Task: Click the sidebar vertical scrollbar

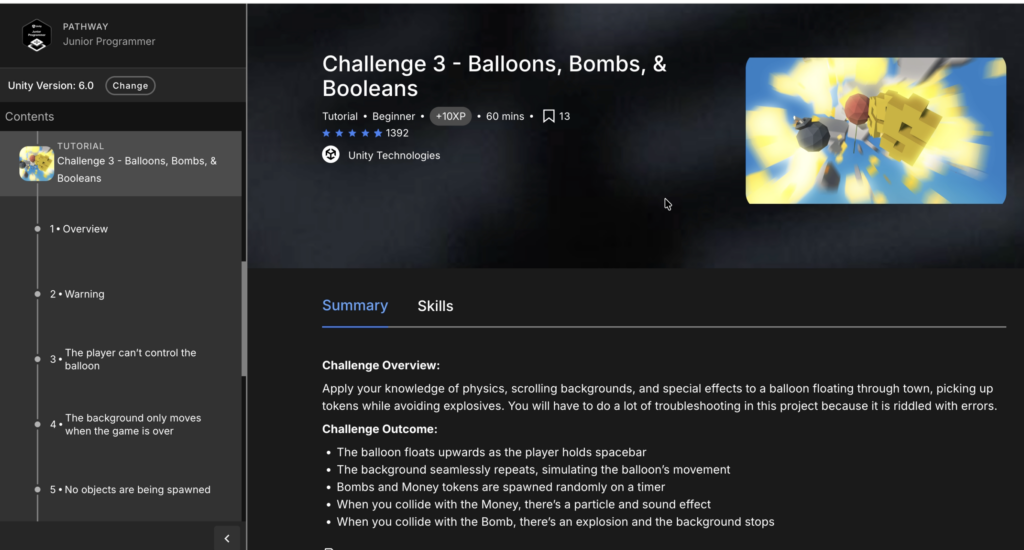Action: [243, 318]
